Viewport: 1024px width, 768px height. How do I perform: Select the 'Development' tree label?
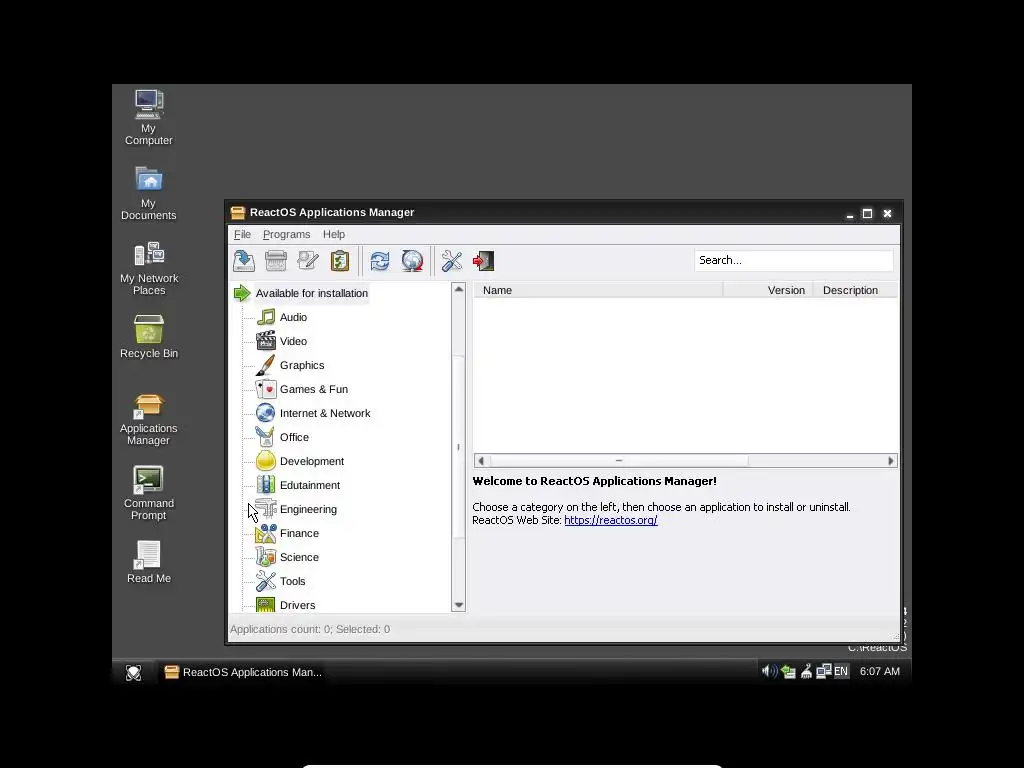click(312, 461)
